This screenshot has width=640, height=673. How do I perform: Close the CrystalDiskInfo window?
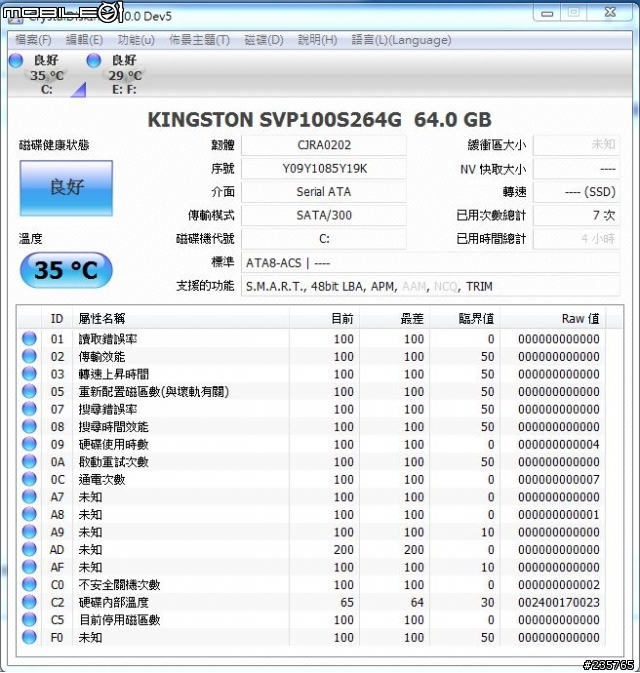[x=610, y=12]
